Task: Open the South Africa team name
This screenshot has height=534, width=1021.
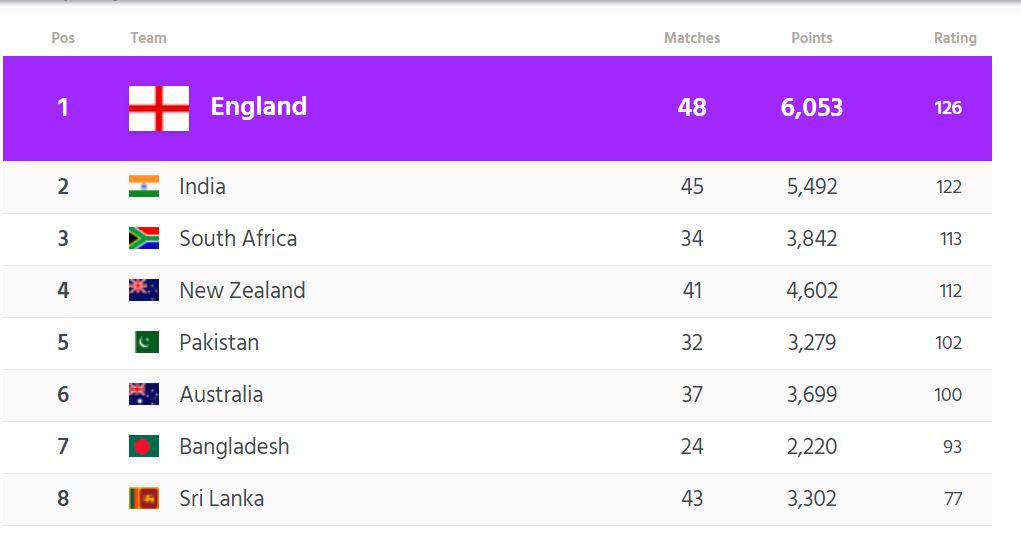Action: click(238, 238)
